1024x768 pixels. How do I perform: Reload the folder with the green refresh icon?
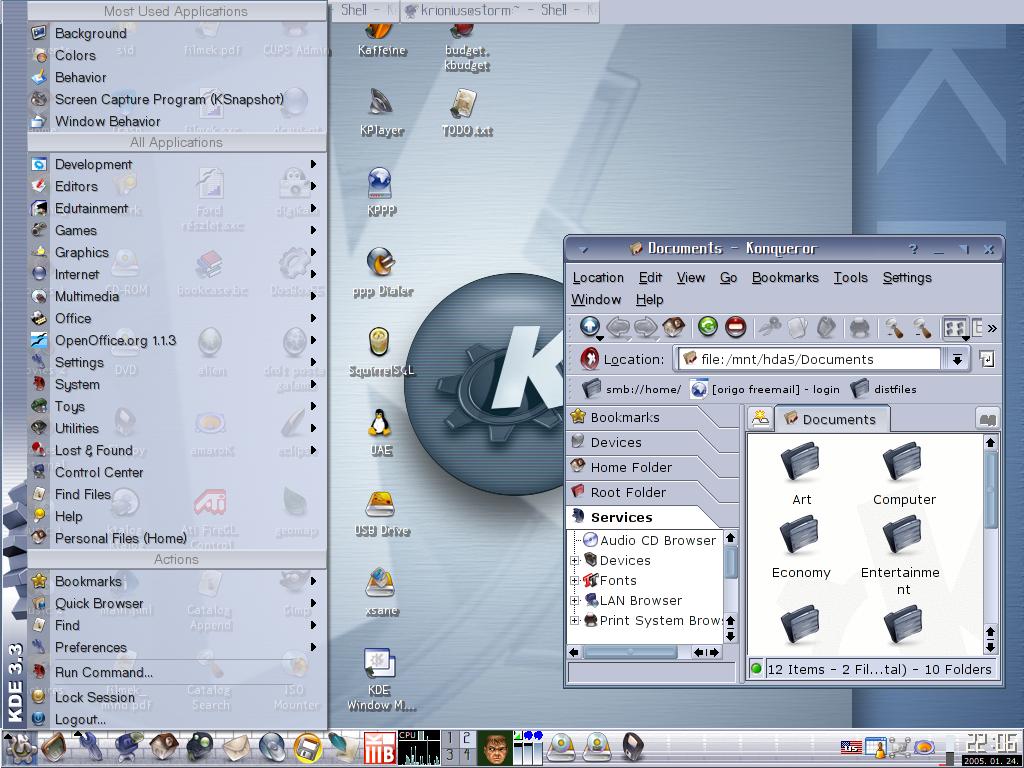707,327
